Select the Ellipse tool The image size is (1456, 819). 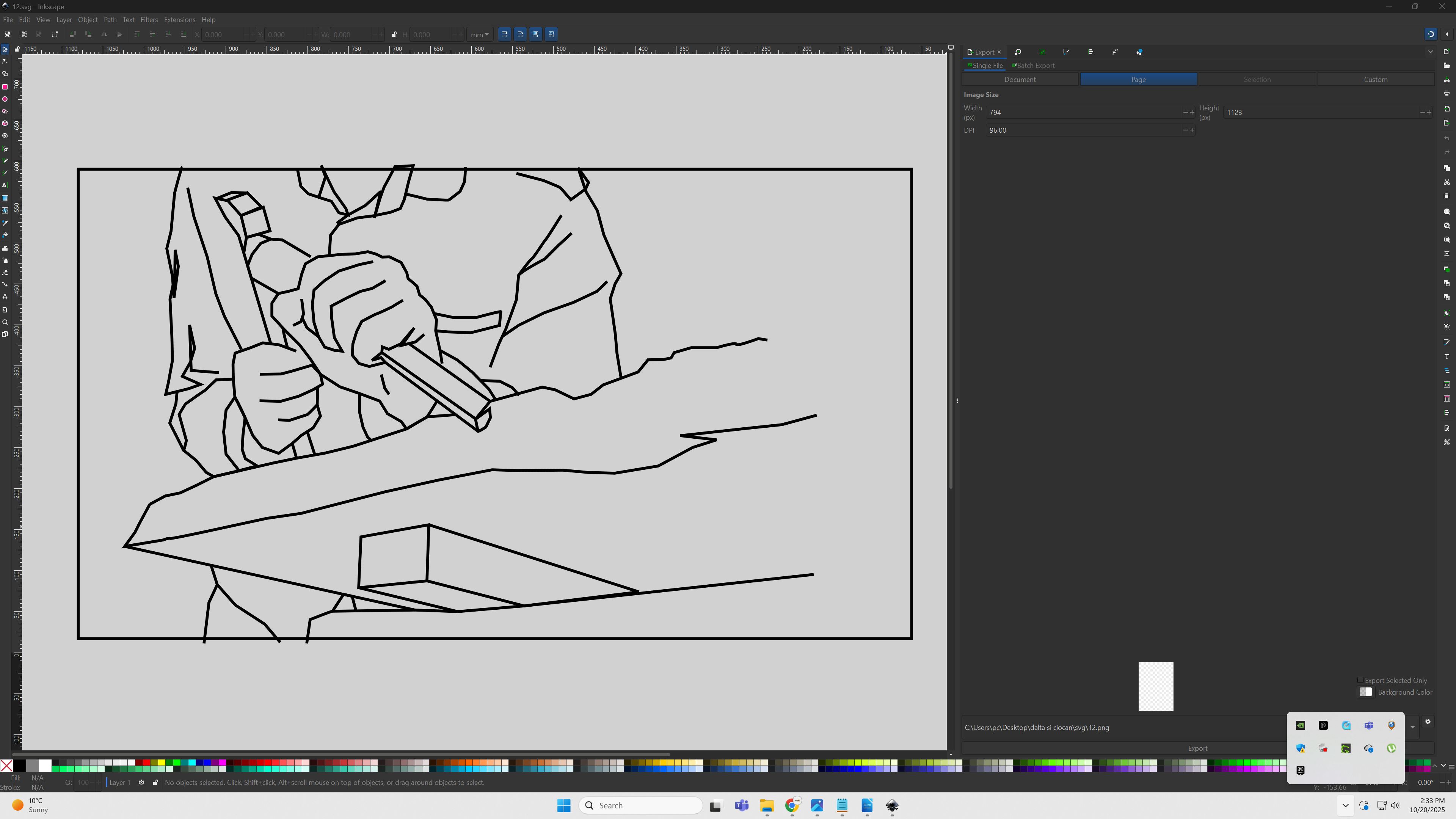click(x=5, y=99)
